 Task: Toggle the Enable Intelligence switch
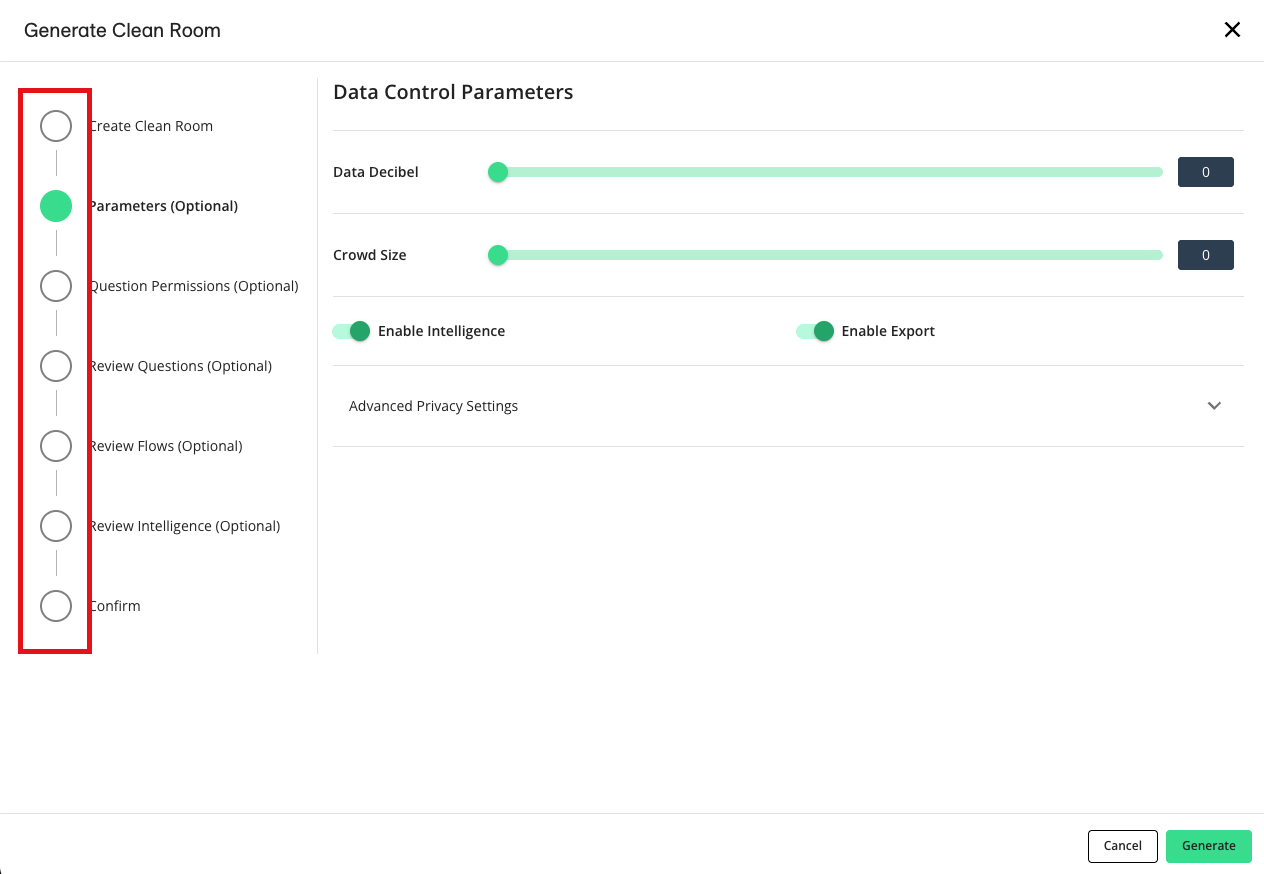coord(352,331)
